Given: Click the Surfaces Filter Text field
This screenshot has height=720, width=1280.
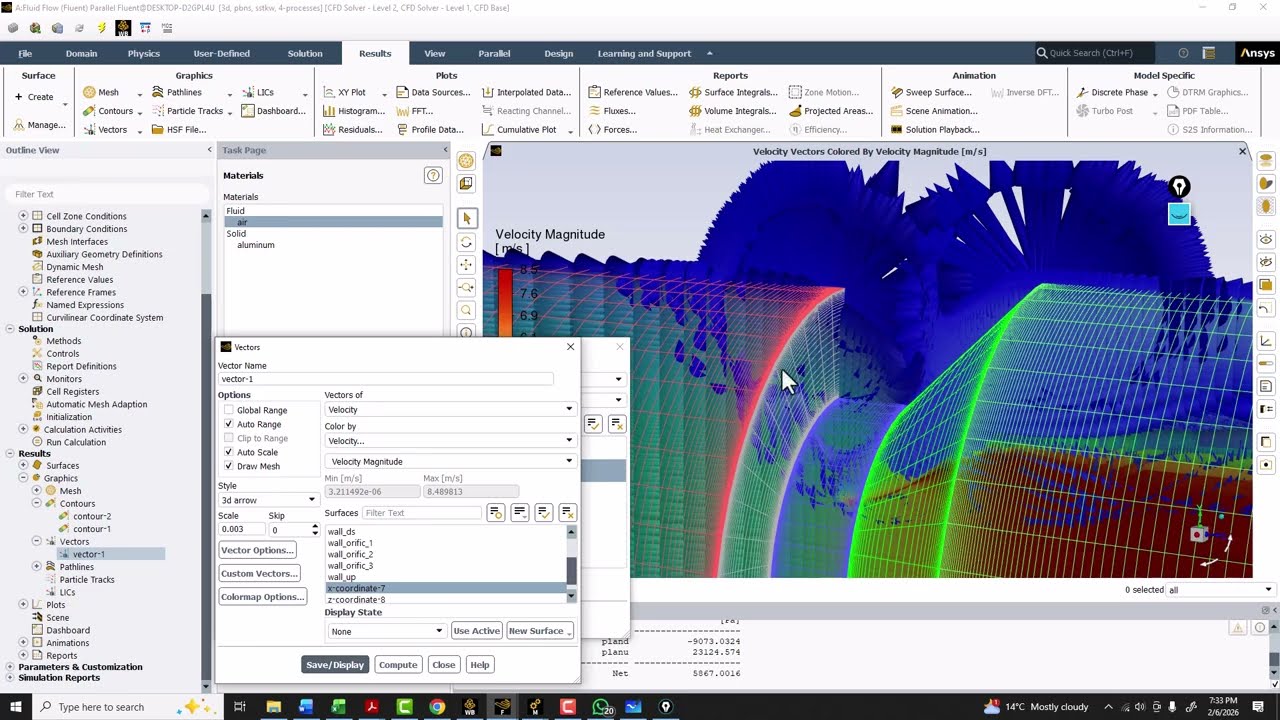Looking at the screenshot, I should [422, 513].
